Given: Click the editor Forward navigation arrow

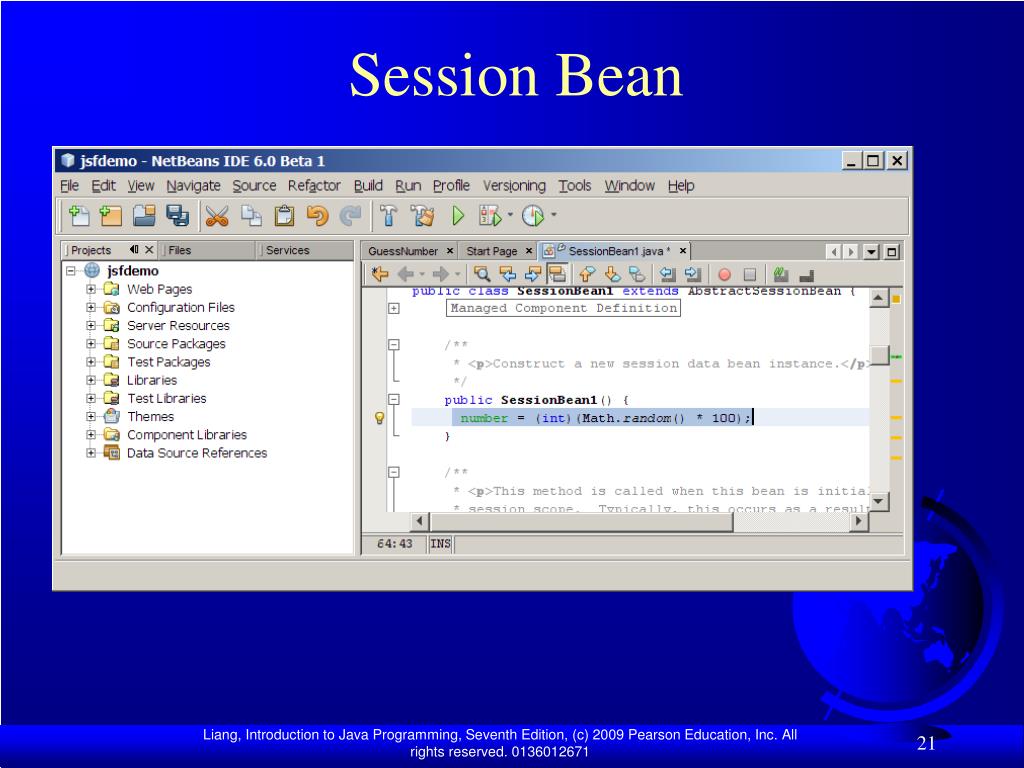Looking at the screenshot, I should tap(441, 274).
